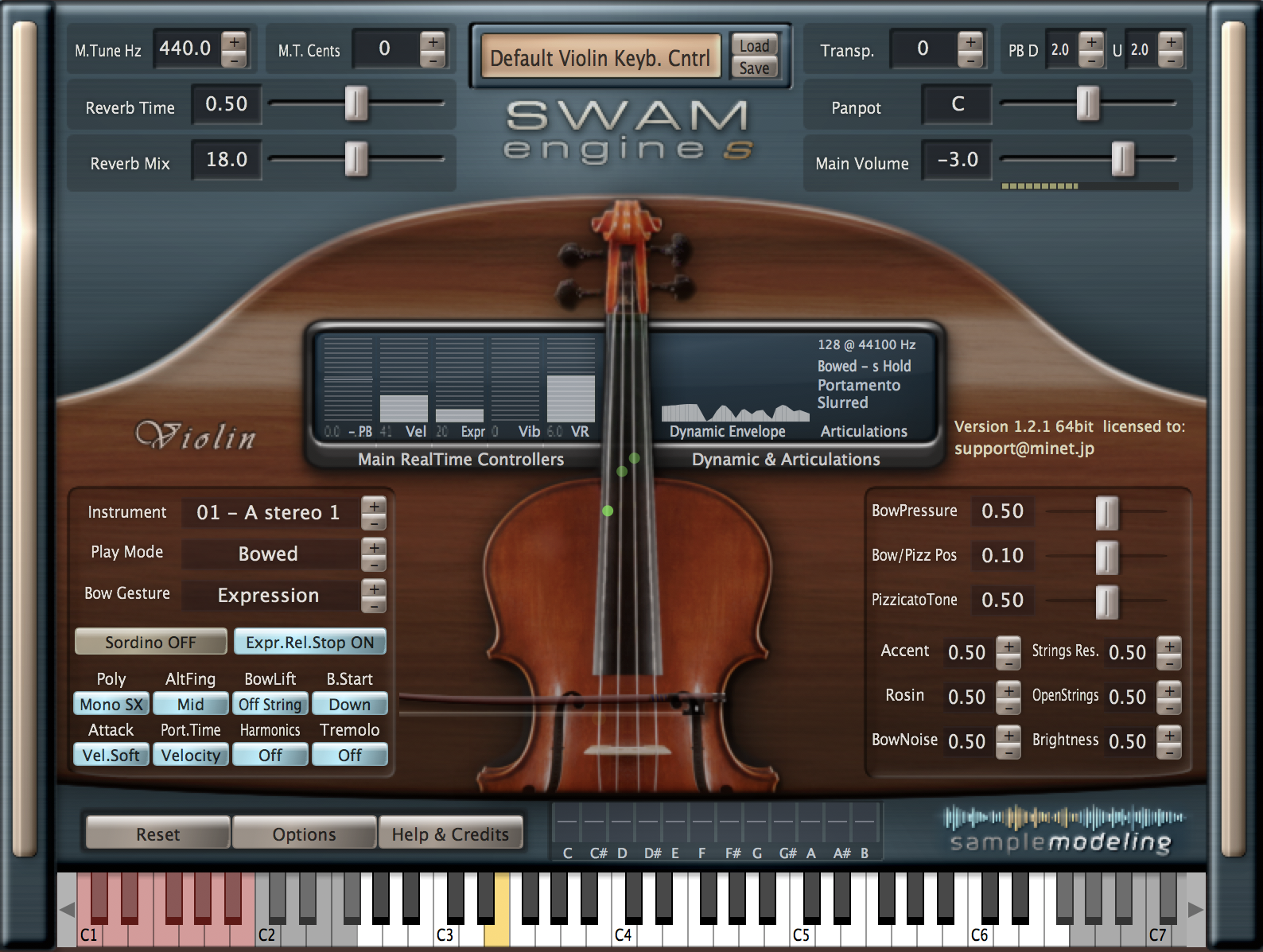Image resolution: width=1263 pixels, height=952 pixels.
Task: Increase Accent value with plus
Action: coord(1008,646)
